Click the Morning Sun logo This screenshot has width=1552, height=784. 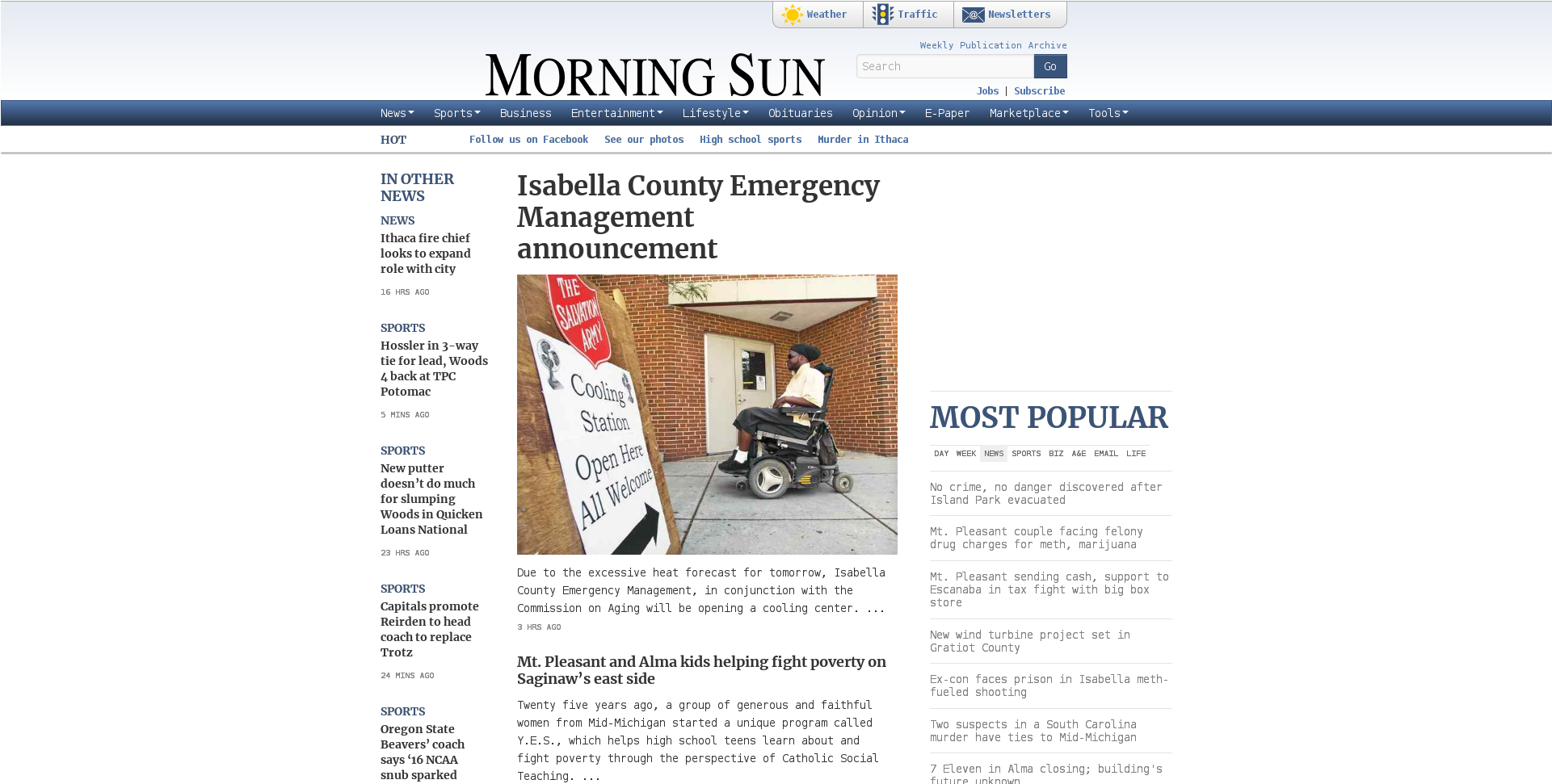(654, 76)
